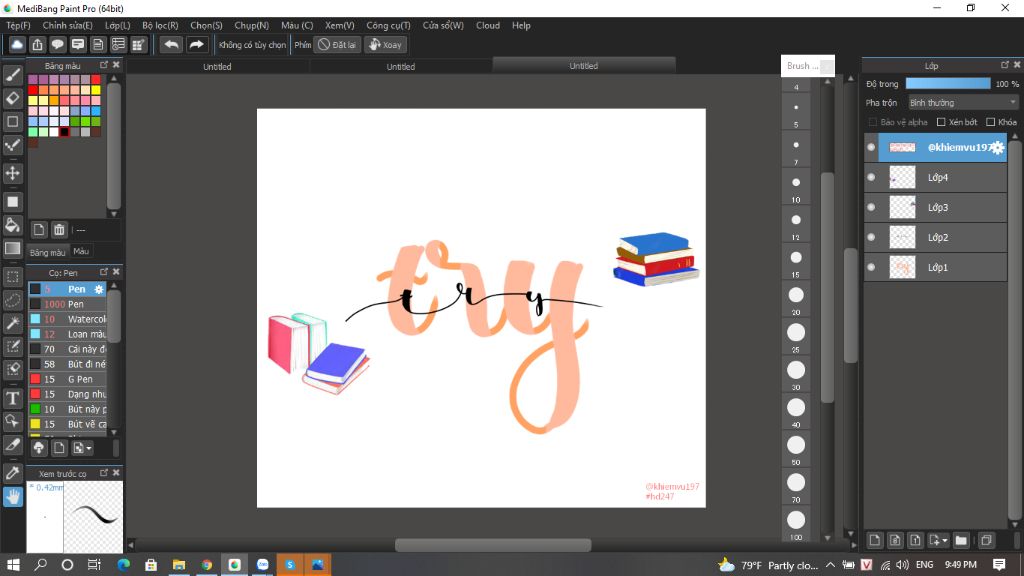Open the Cloud menu
Viewport: 1024px width, 576px height.
(488, 25)
